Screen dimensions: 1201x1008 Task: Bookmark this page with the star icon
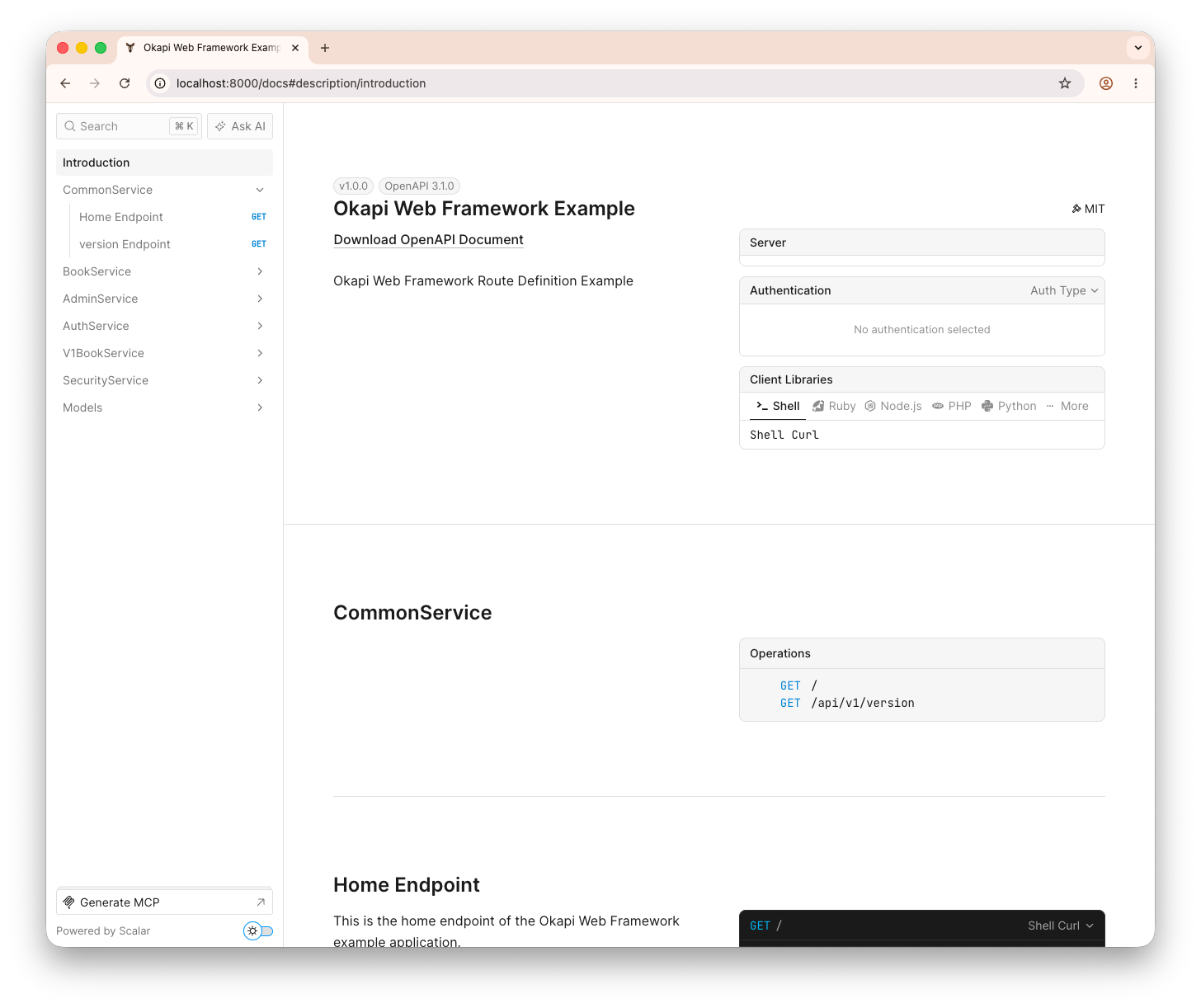pos(1065,83)
